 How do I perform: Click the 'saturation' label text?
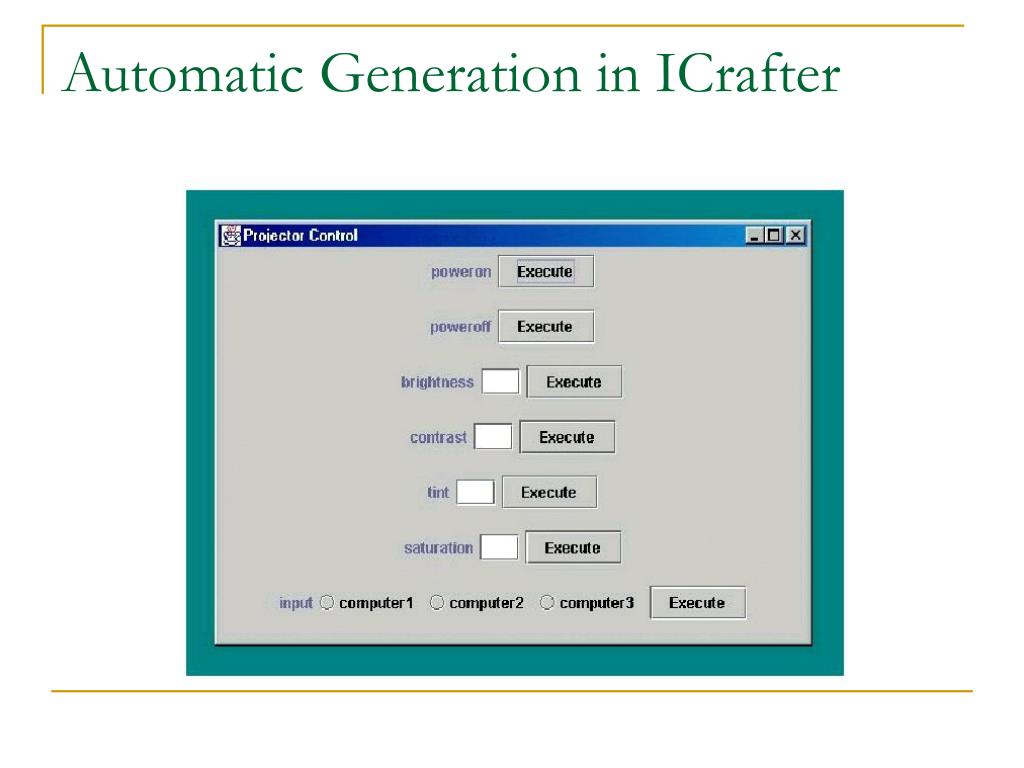pyautogui.click(x=438, y=547)
